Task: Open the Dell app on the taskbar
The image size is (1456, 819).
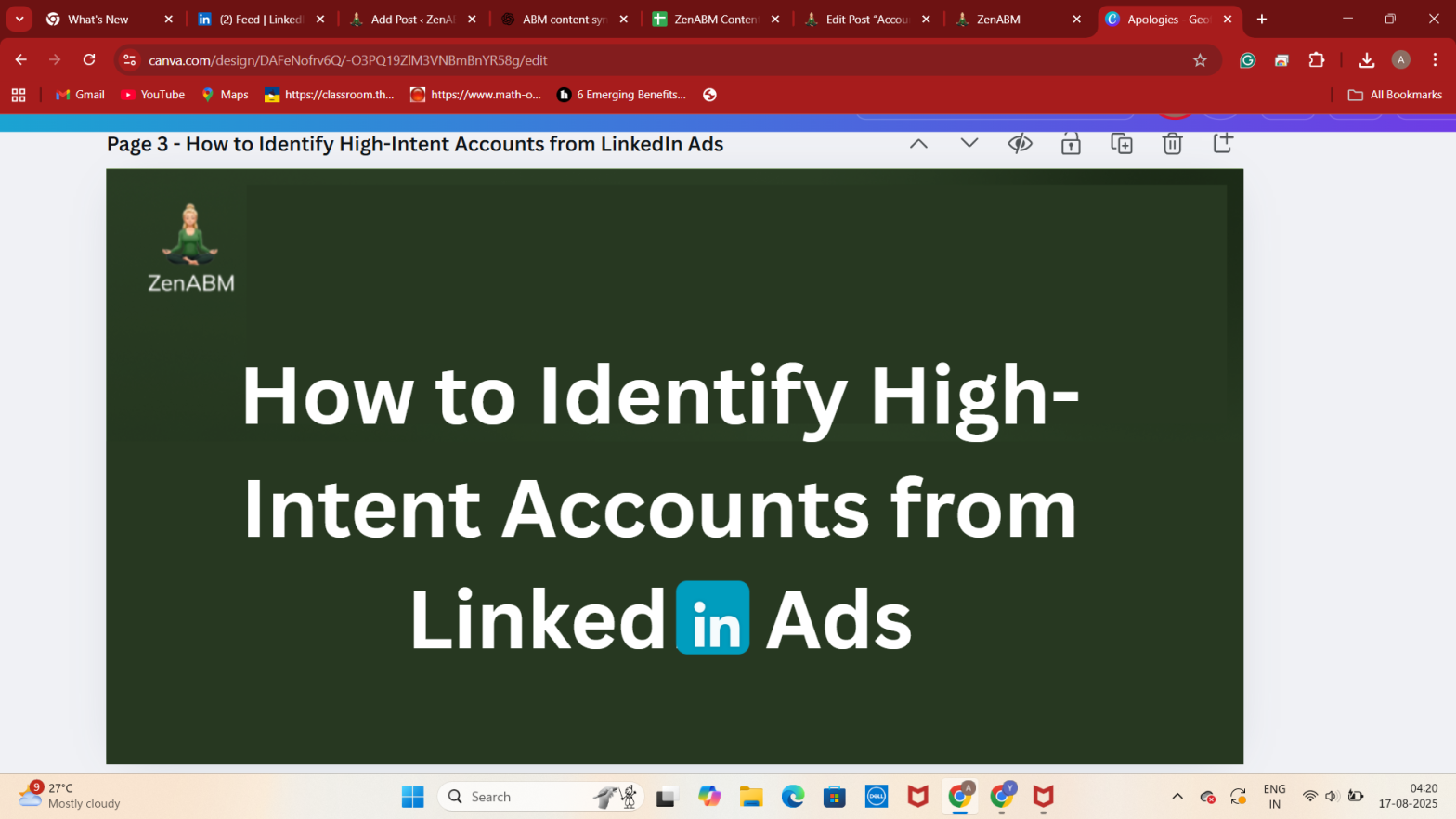Action: pos(877,797)
